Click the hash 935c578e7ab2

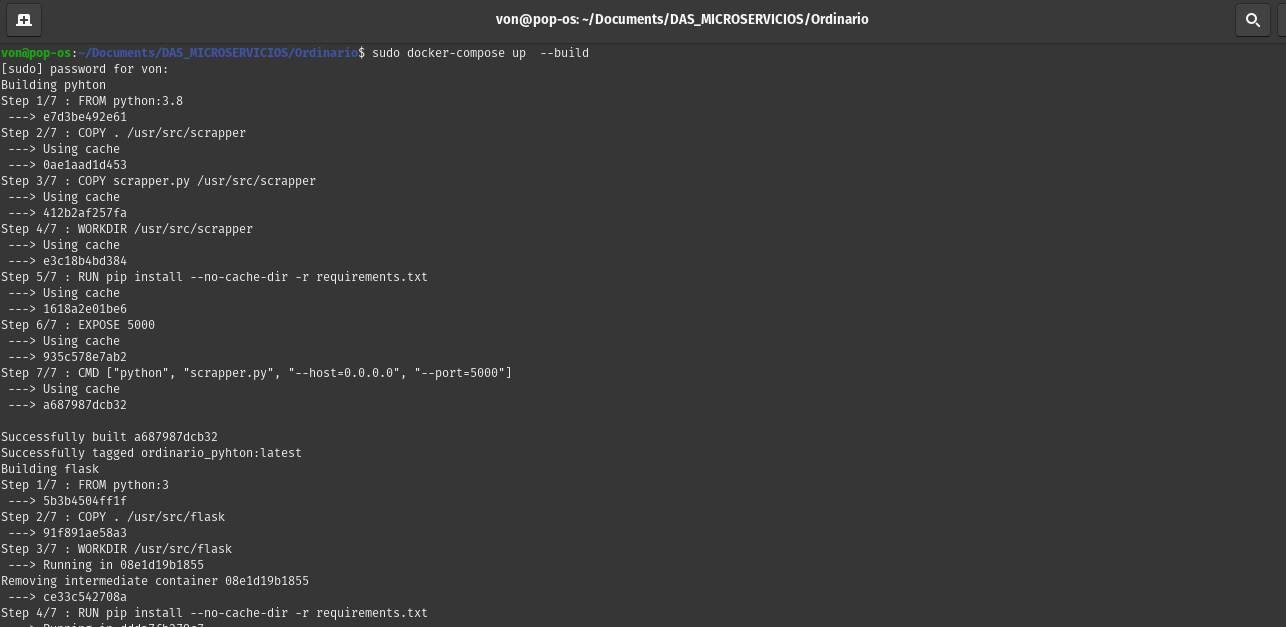pyautogui.click(x=85, y=357)
